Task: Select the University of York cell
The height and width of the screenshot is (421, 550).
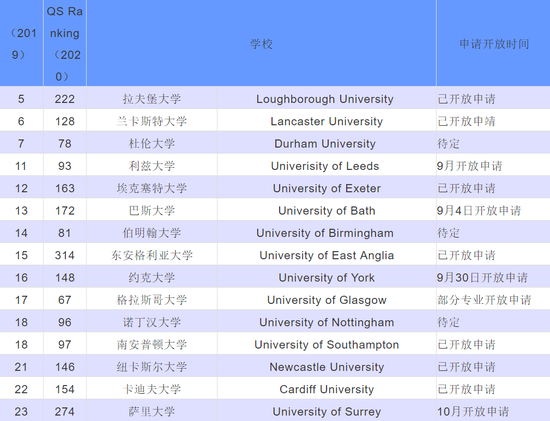Action: click(x=326, y=278)
